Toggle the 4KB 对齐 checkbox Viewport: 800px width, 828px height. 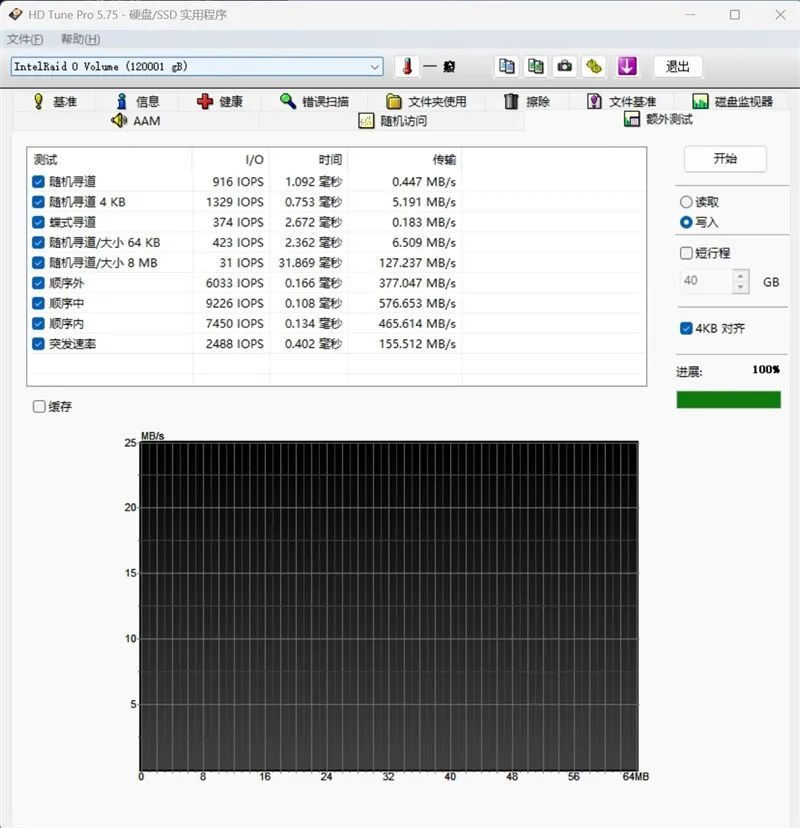click(686, 328)
